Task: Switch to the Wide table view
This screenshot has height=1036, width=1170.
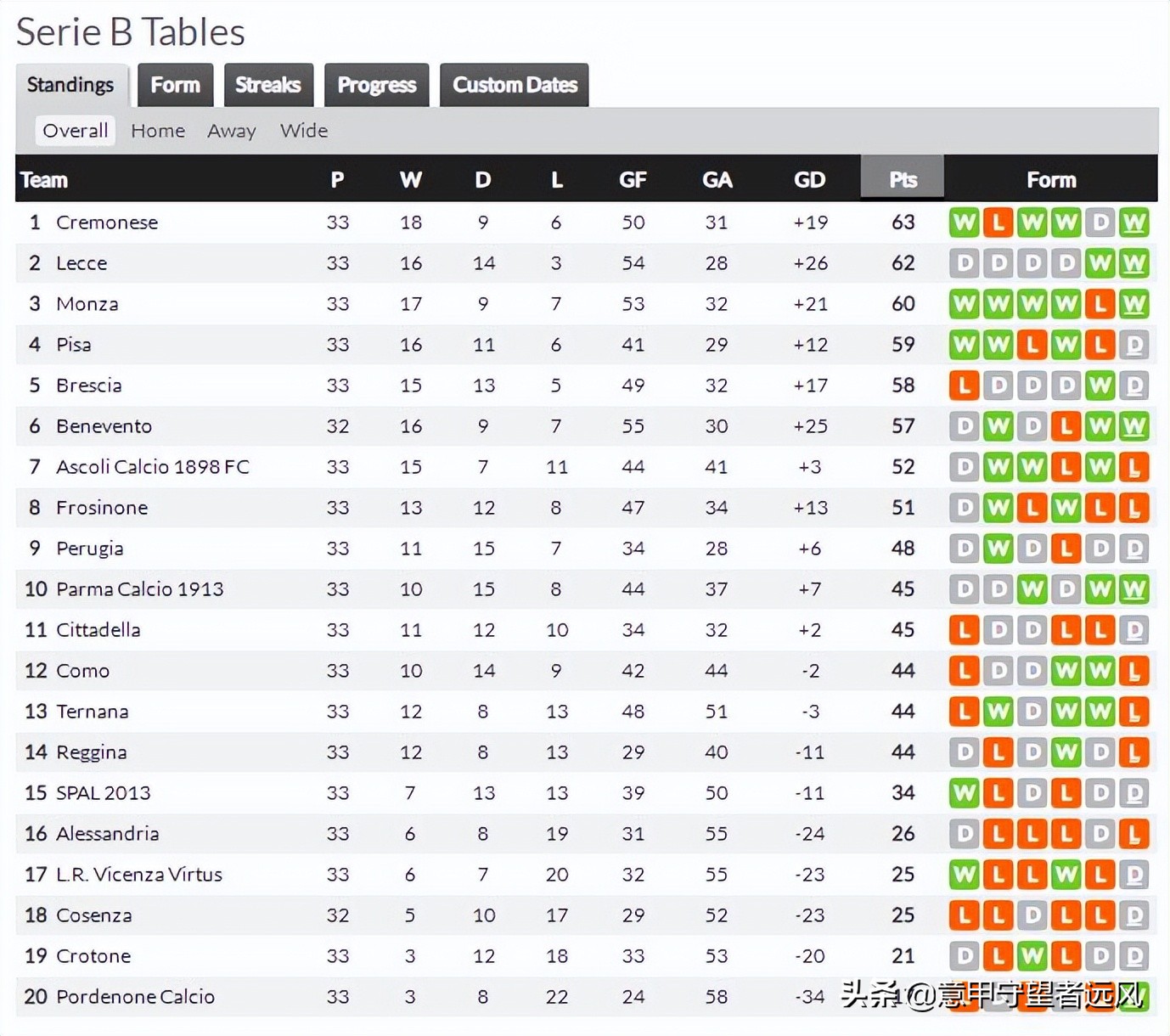Action: click(x=304, y=131)
